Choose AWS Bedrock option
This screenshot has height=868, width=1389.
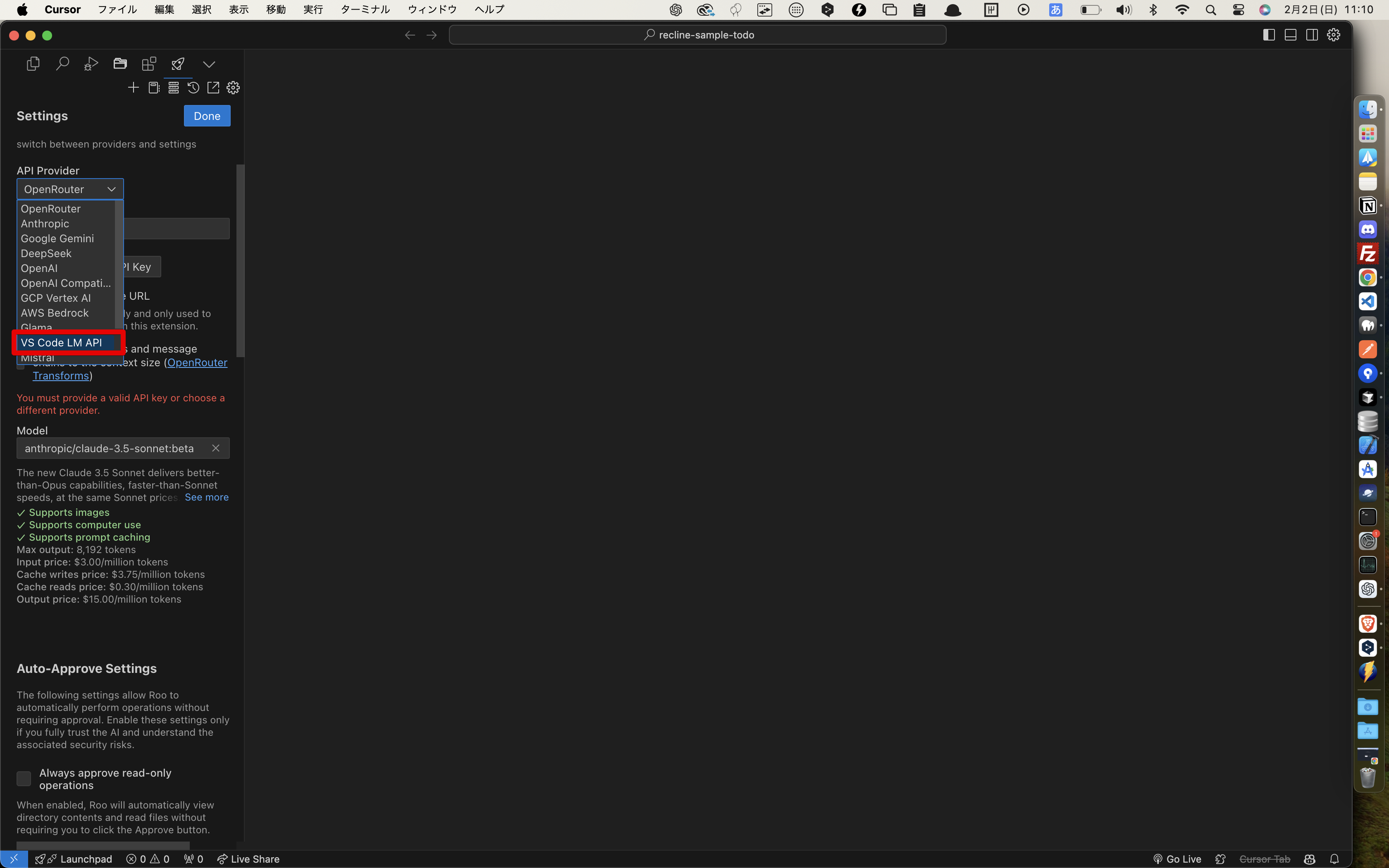pos(66,313)
